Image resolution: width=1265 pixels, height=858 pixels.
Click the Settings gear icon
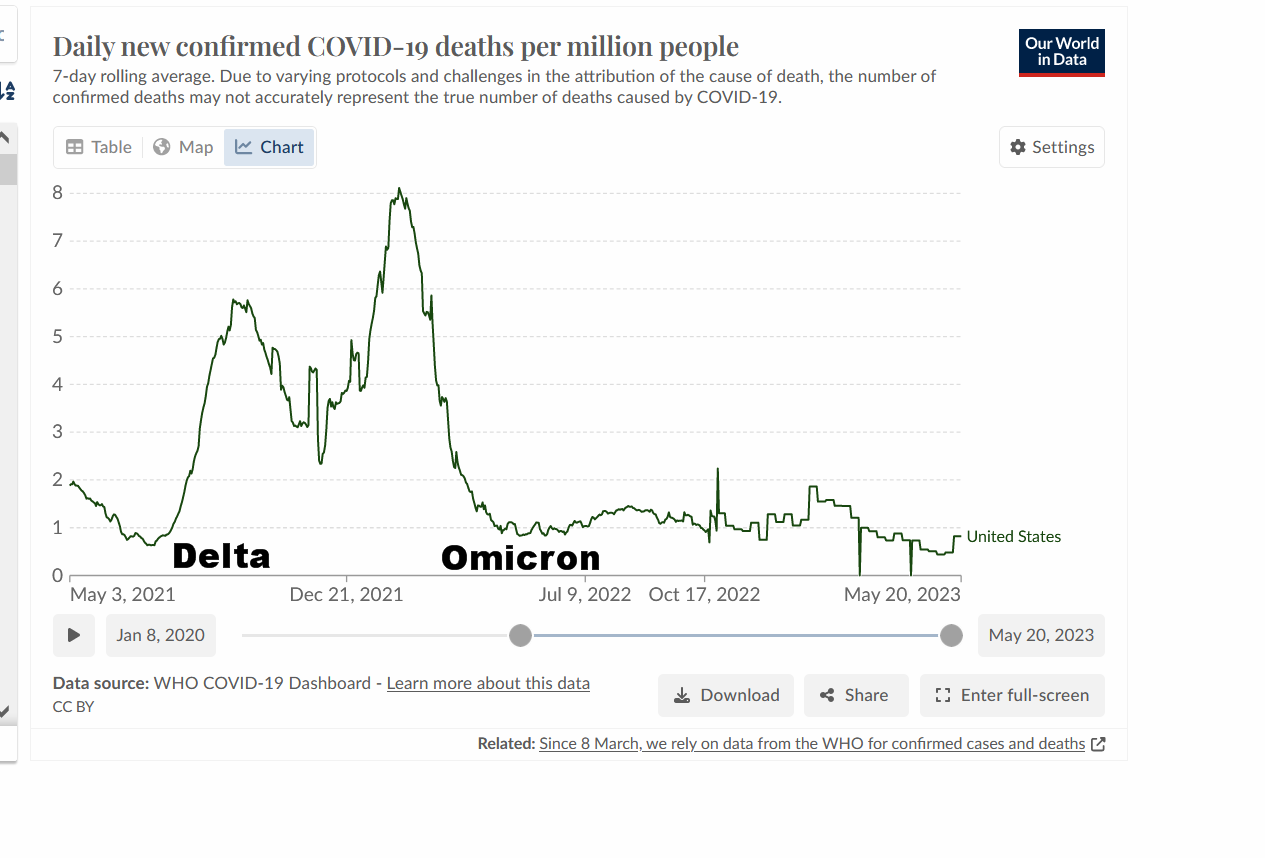tap(1018, 147)
